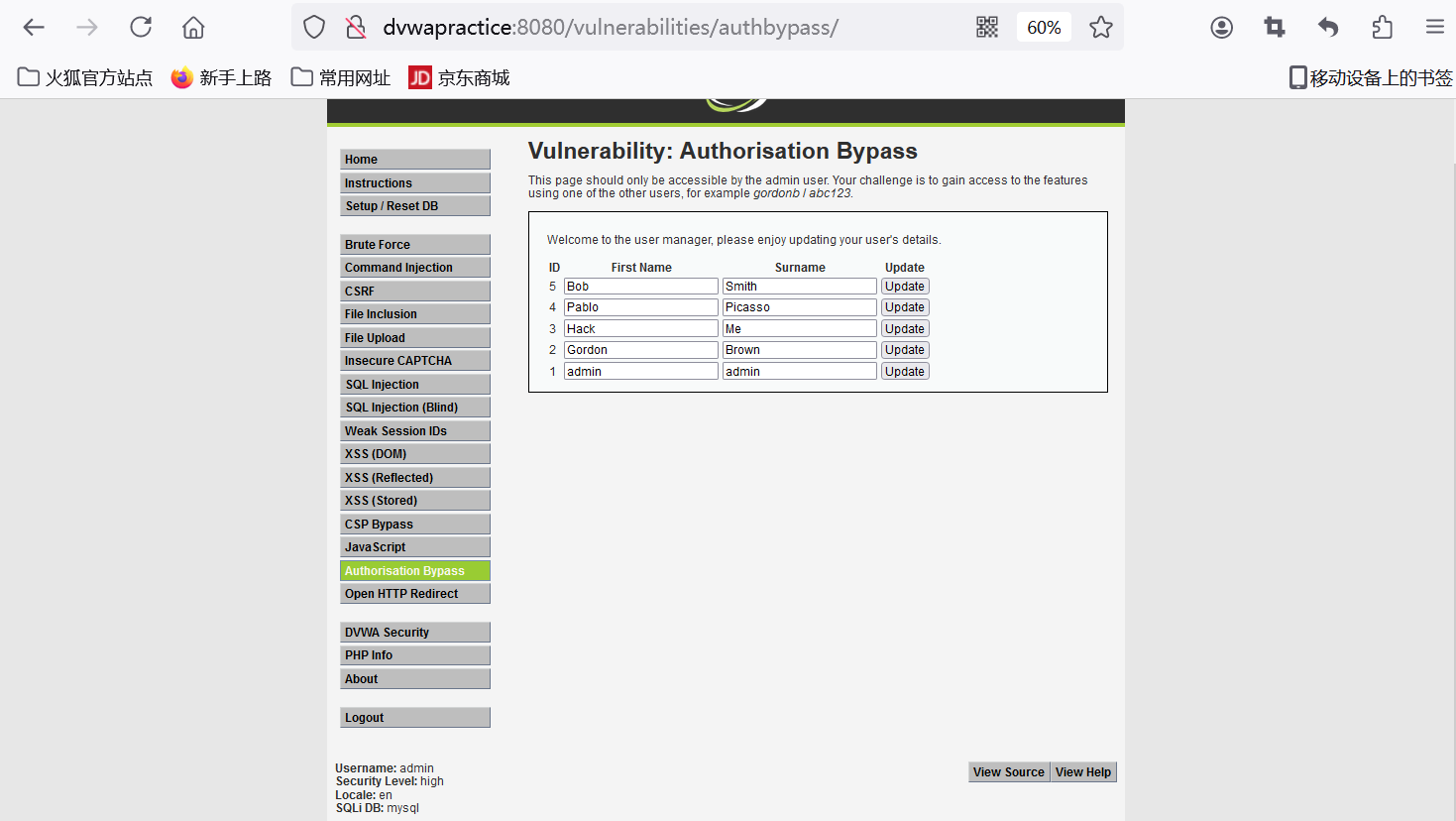This screenshot has width=1456, height=821.
Task: Click the screenshot crop tool icon
Action: click(x=1275, y=28)
